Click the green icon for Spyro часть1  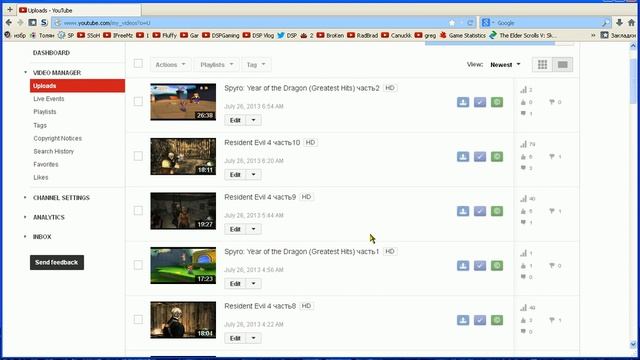click(497, 266)
